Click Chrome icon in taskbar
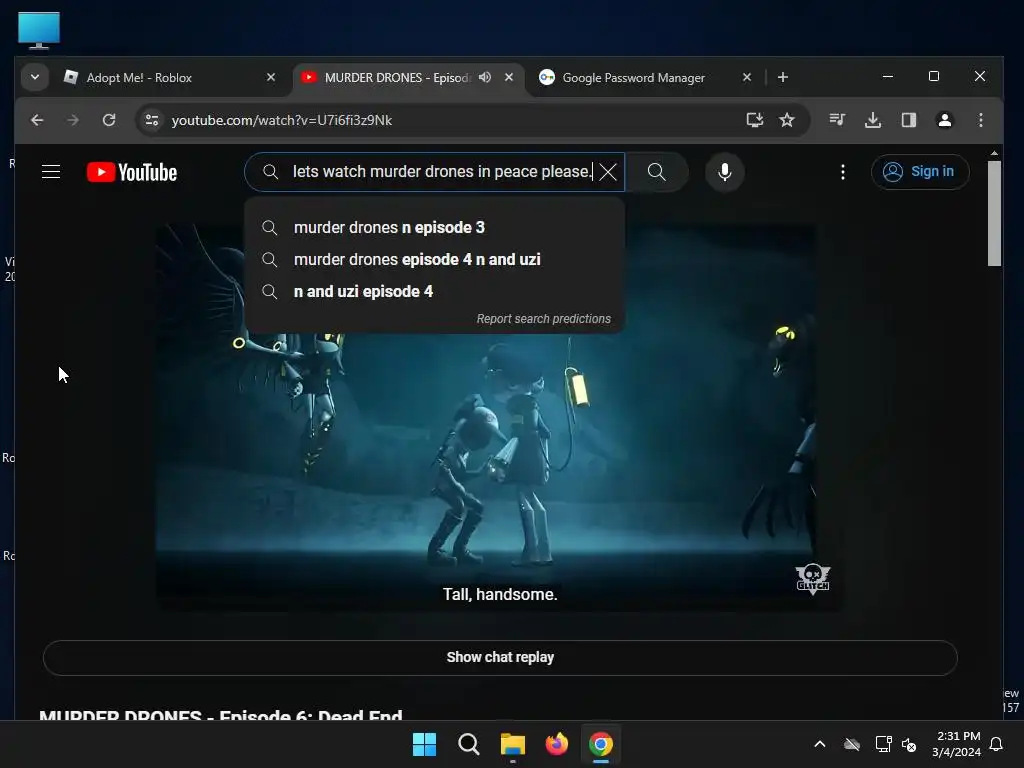The width and height of the screenshot is (1024, 768). pyautogui.click(x=601, y=744)
